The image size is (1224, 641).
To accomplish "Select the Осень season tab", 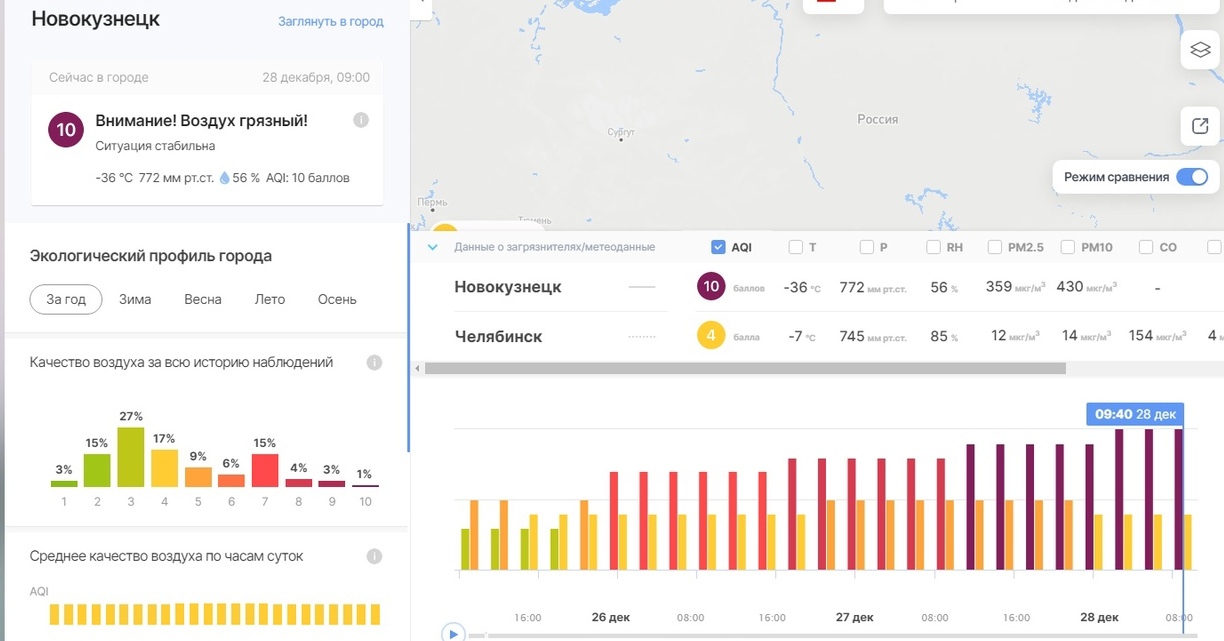I will pyautogui.click(x=337, y=298).
